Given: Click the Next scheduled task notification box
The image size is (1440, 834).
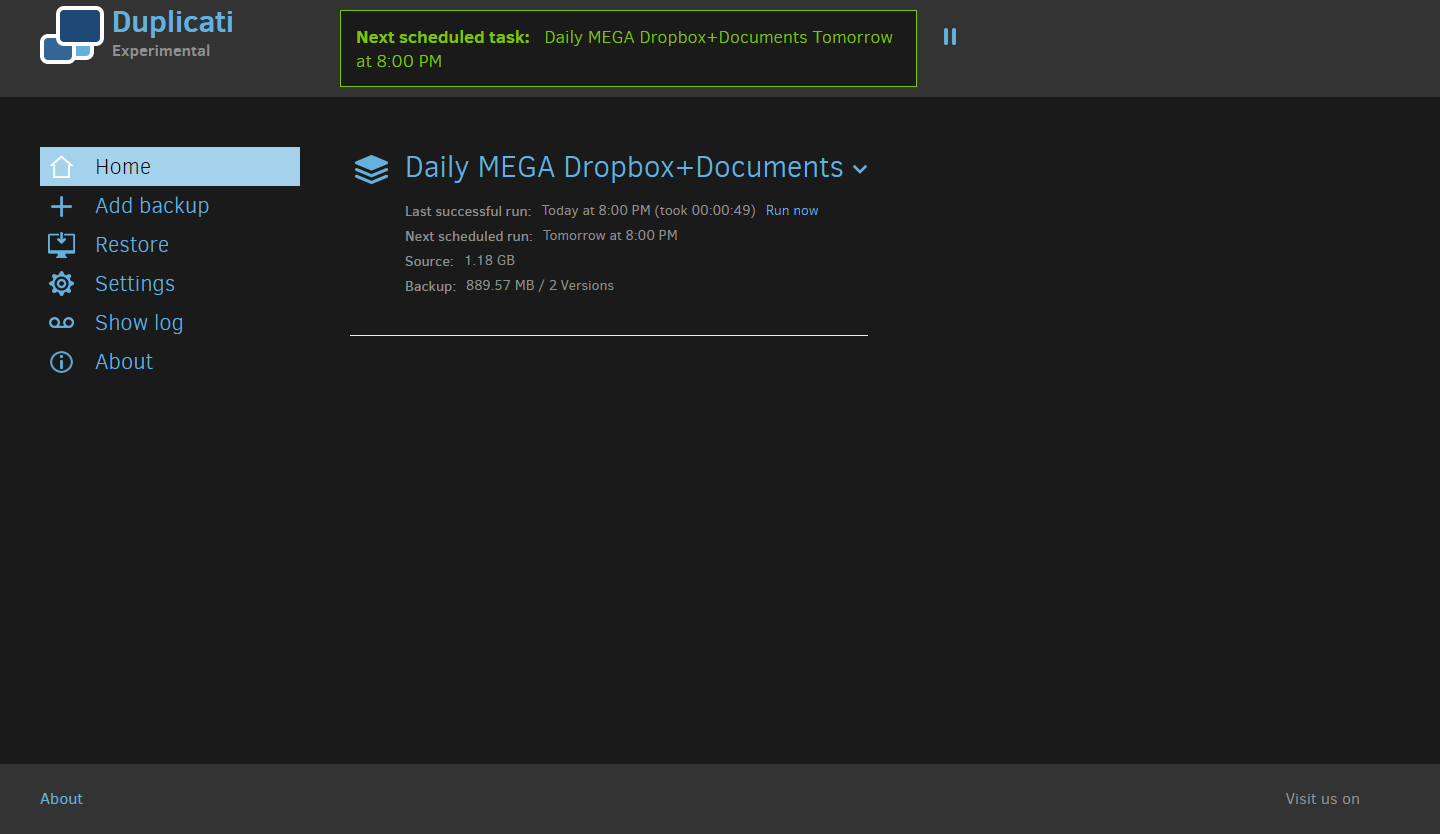Looking at the screenshot, I should click(x=628, y=49).
